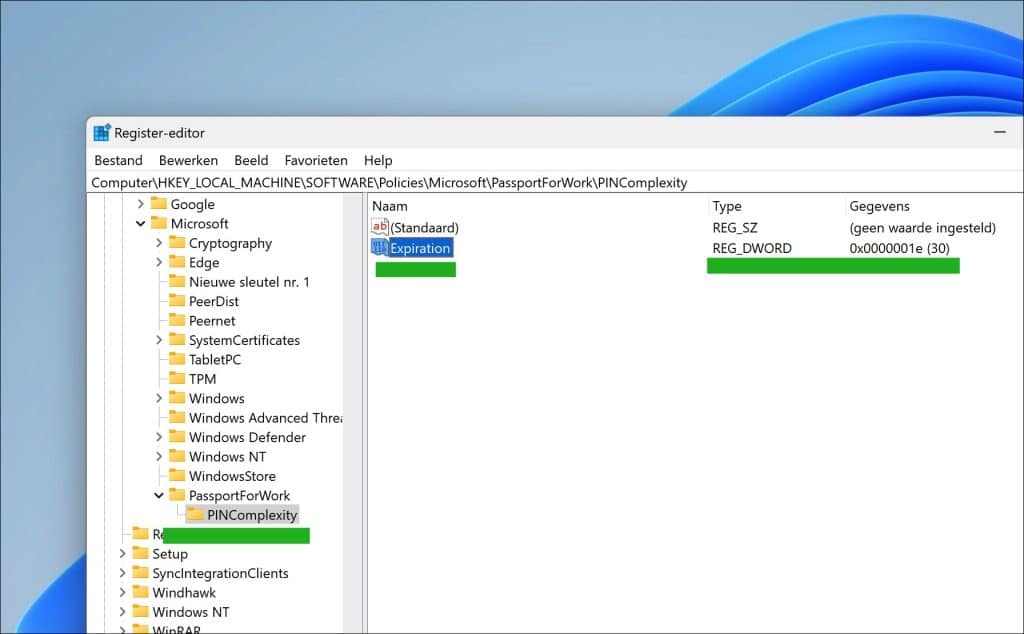1024x634 pixels.
Task: Open the Bestand menu
Action: click(x=118, y=160)
